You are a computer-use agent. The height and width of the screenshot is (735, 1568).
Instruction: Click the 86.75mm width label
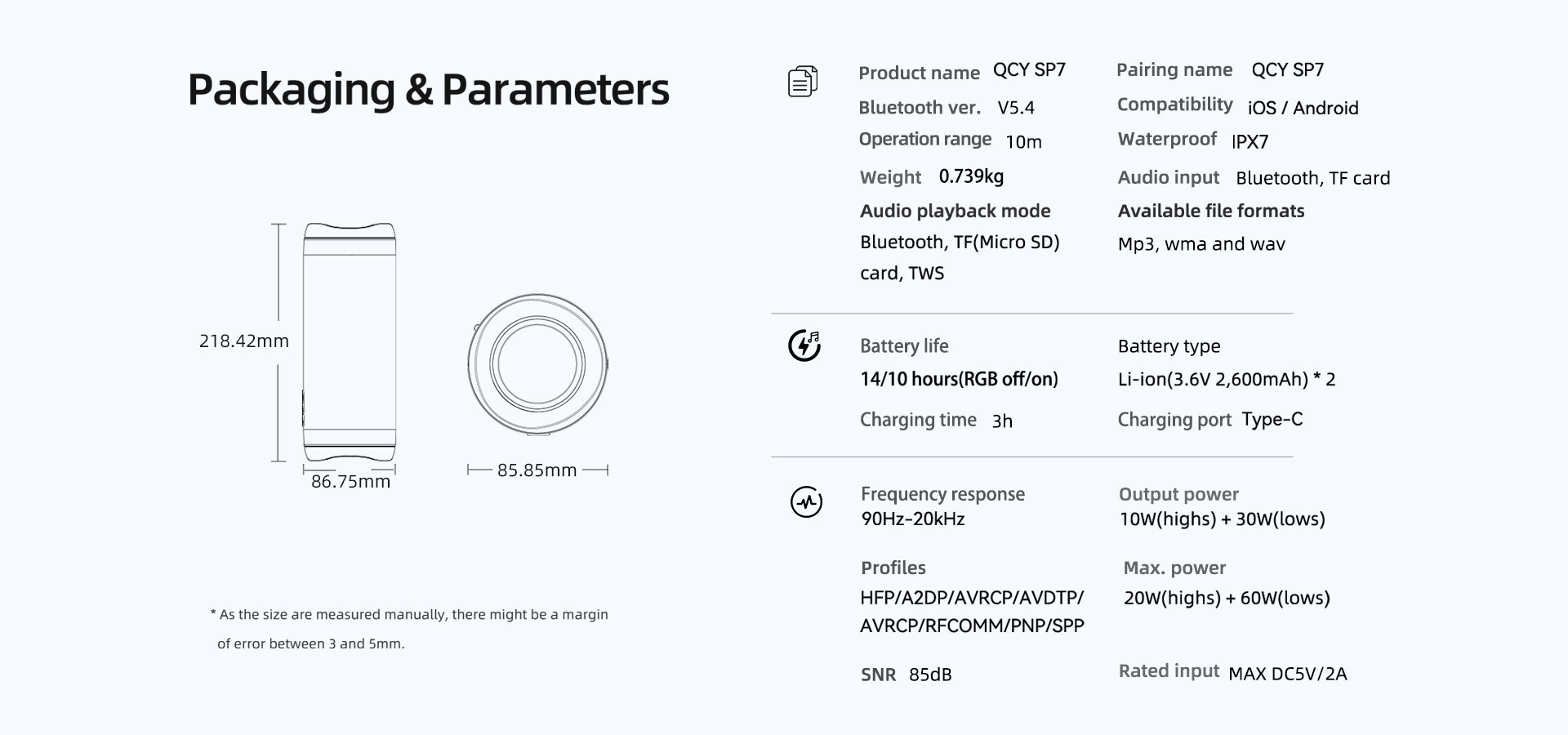[x=350, y=482]
